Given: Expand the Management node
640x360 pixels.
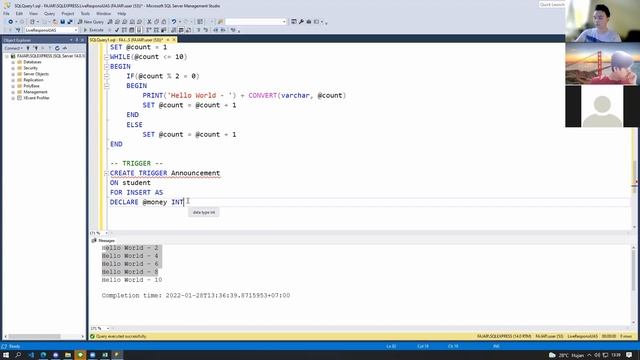Looking at the screenshot, I should click(13, 92).
